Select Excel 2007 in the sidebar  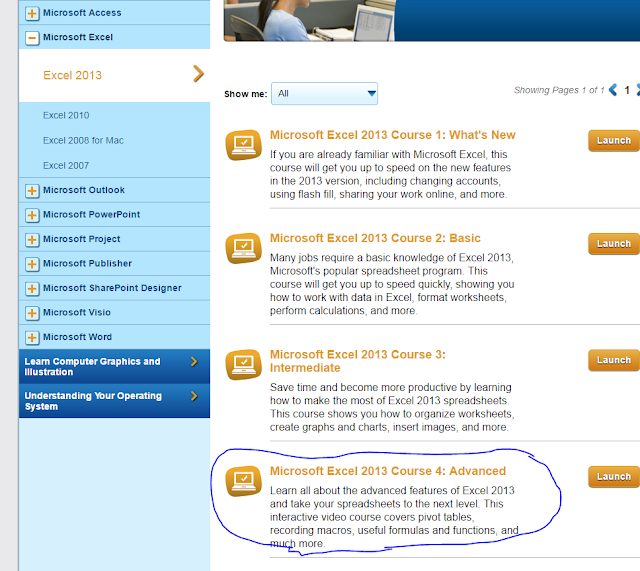(66, 165)
